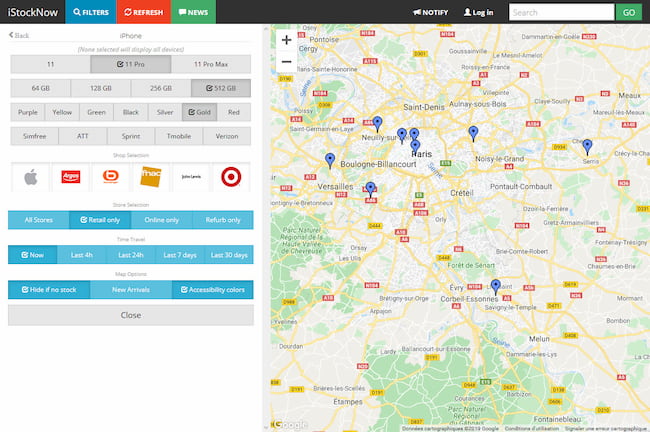This screenshot has height=432, width=650.
Task: Select the Target shop icon
Action: pyautogui.click(x=231, y=177)
